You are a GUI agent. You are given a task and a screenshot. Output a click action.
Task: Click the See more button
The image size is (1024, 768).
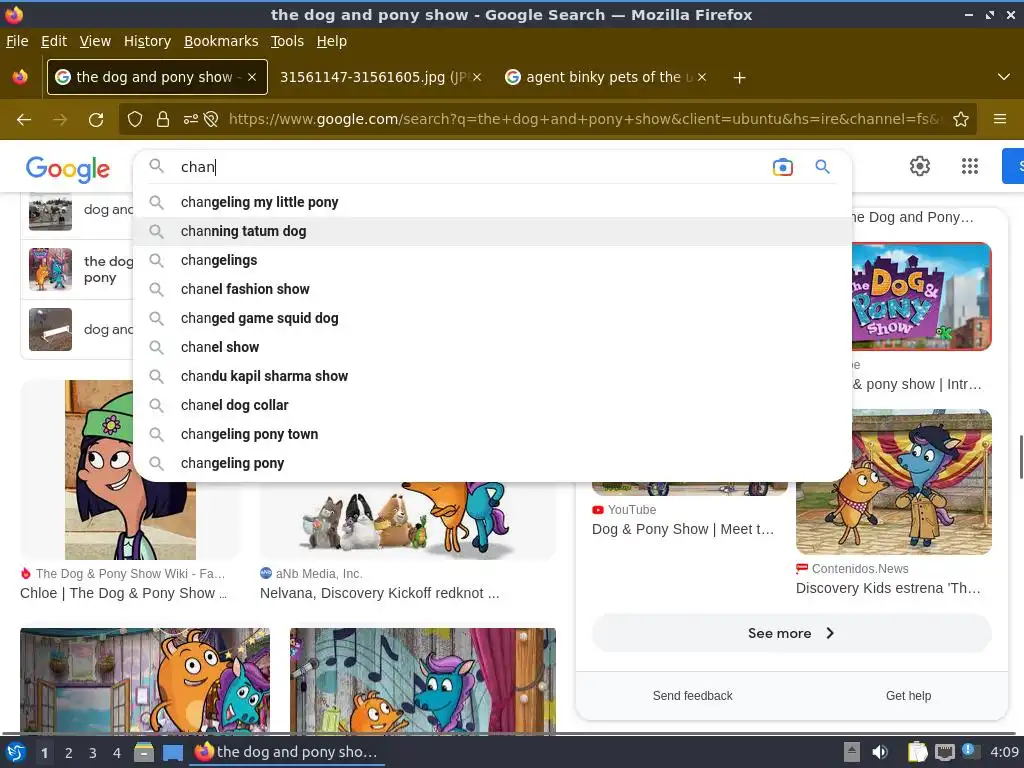[x=792, y=633]
